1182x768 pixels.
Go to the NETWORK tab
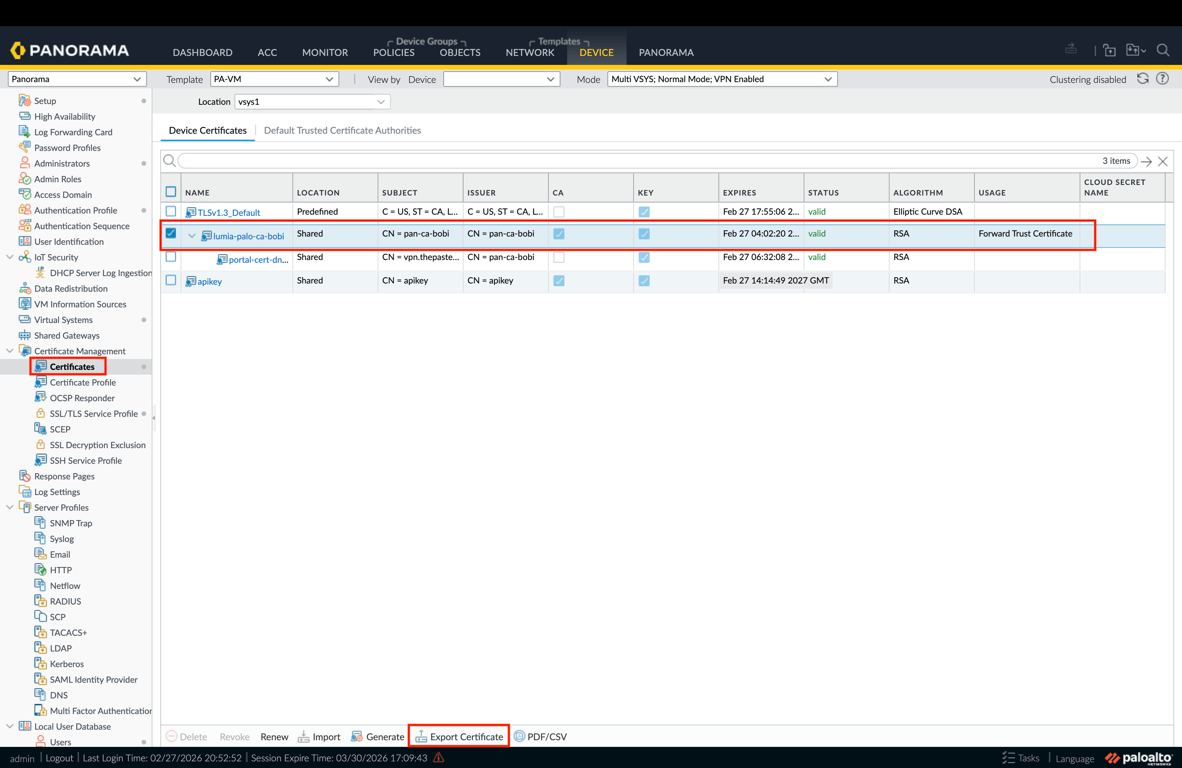pyautogui.click(x=530, y=52)
